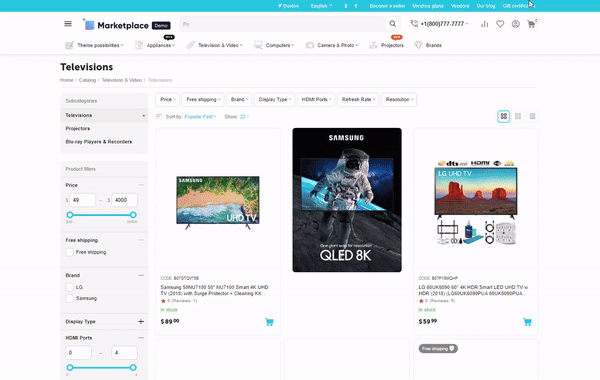Open the Display Type filter dropdown

click(x=274, y=99)
